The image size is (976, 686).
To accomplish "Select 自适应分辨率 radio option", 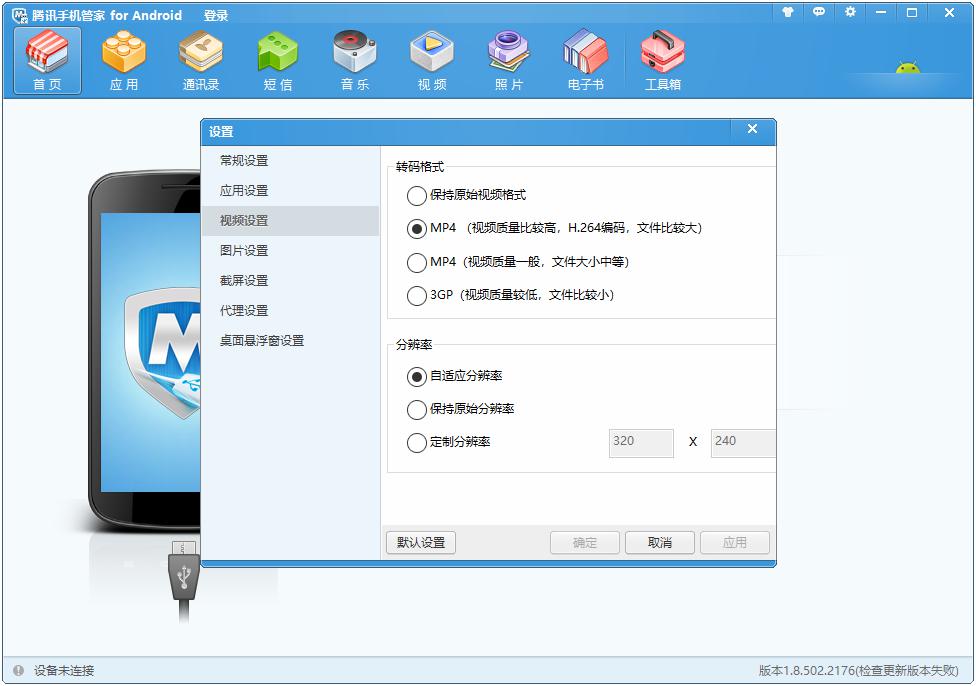I will pos(454,376).
